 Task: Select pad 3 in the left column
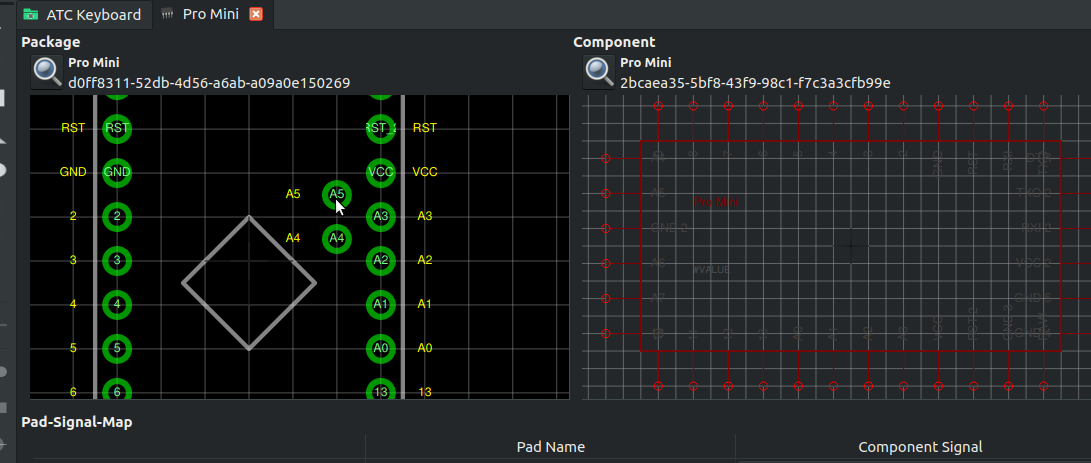pos(117,260)
